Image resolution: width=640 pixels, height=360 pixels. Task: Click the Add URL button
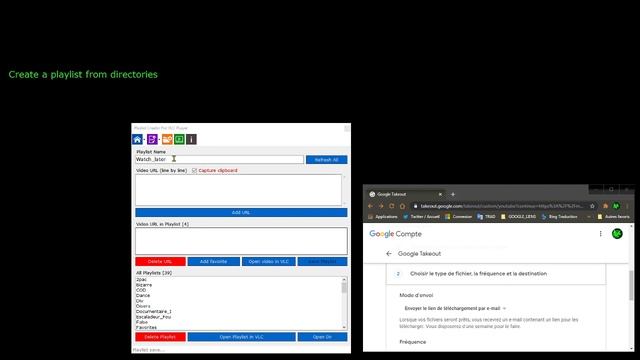[x=241, y=212]
